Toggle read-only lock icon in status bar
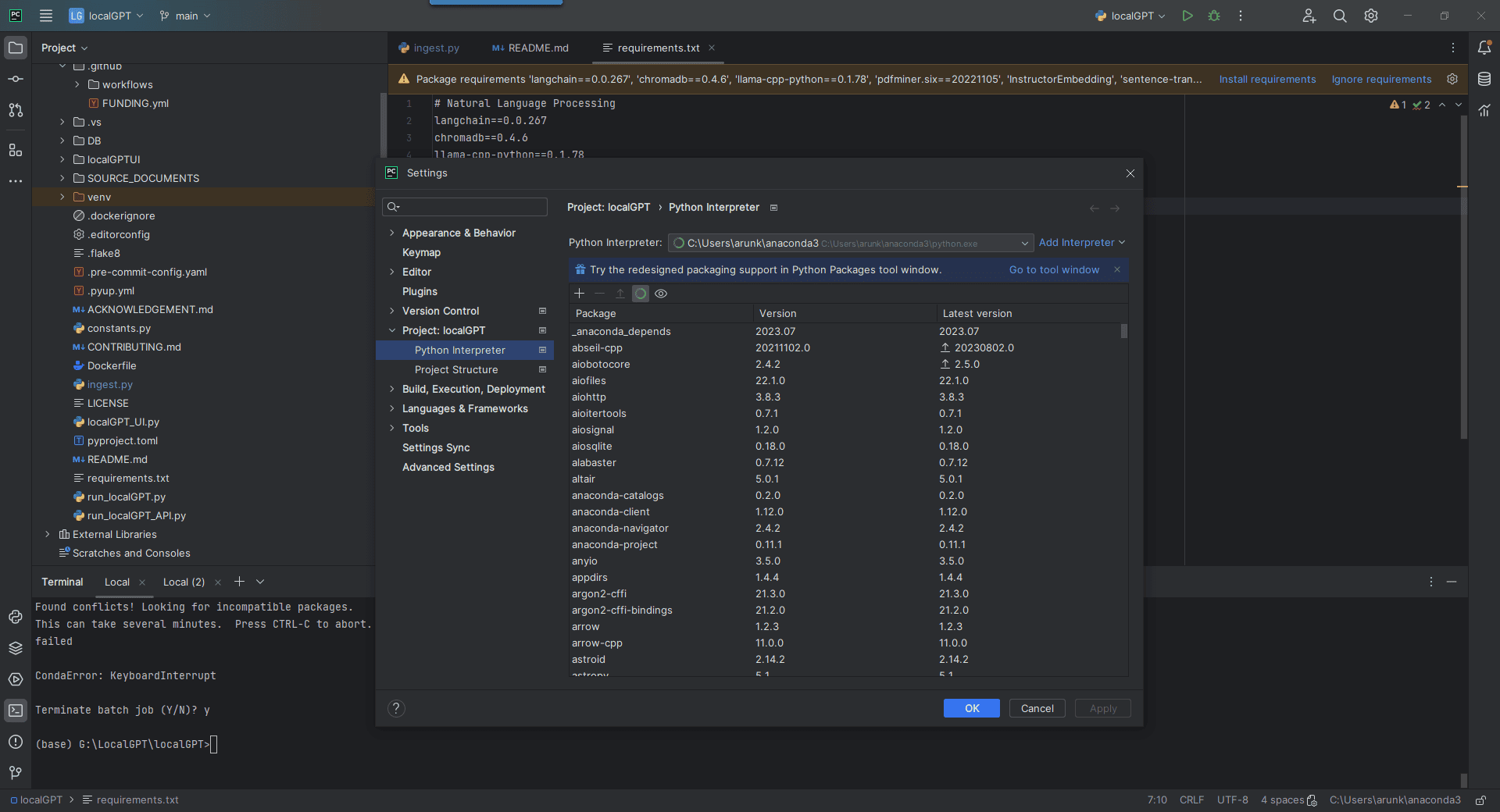Viewport: 1500px width, 812px height. (x=1480, y=800)
